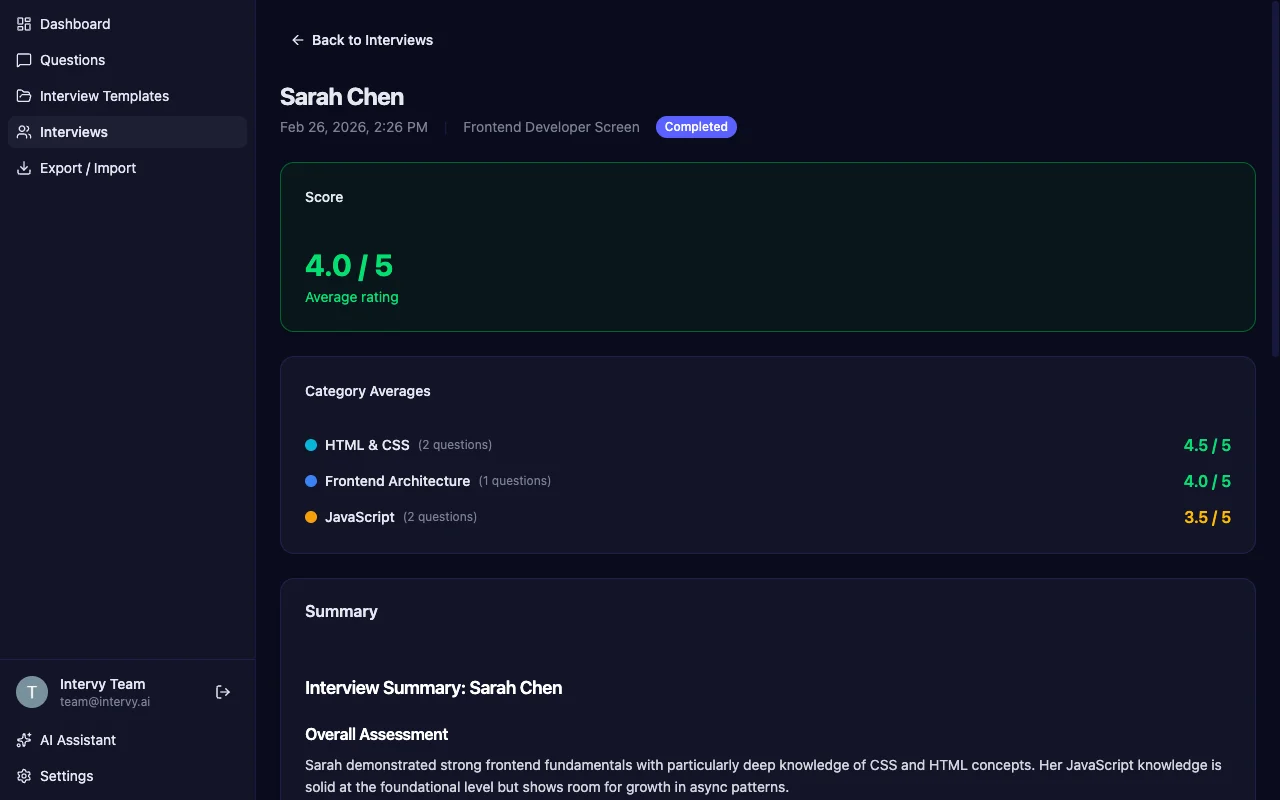Screen dimensions: 1280x800
Task: Select the 4.5 / 5 HTML & CSS rating
Action: pyautogui.click(x=1207, y=445)
